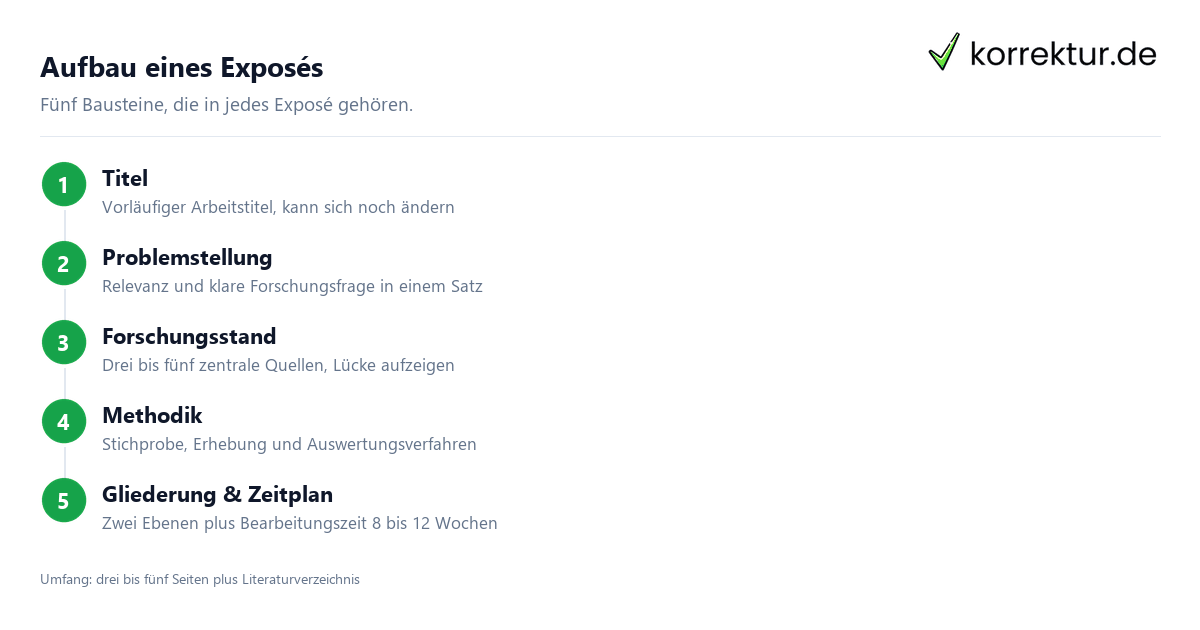Select the green number 3 circle

click(x=64, y=343)
